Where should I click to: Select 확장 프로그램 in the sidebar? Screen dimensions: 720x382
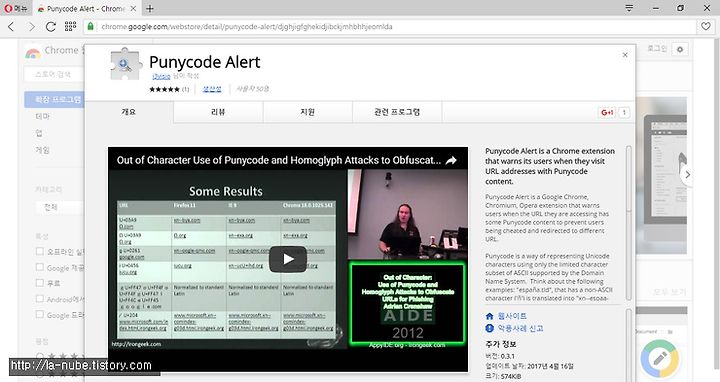click(54, 100)
